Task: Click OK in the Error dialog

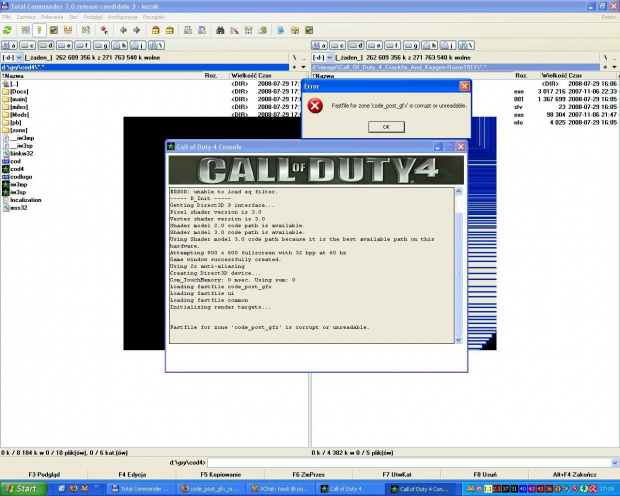Action: point(386,127)
